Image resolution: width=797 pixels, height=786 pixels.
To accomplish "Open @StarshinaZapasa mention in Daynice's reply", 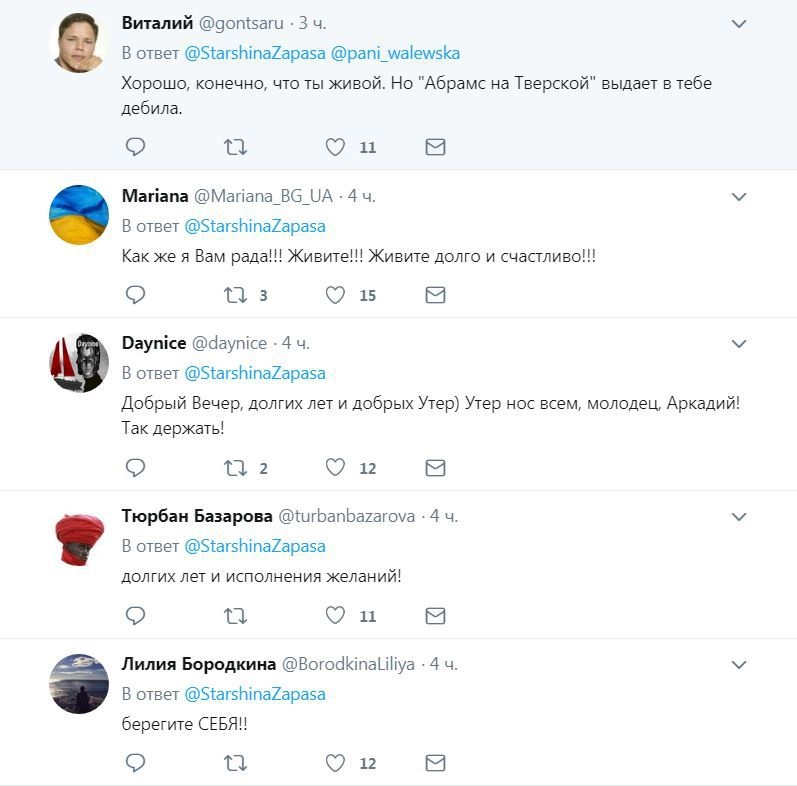I will click(x=255, y=373).
